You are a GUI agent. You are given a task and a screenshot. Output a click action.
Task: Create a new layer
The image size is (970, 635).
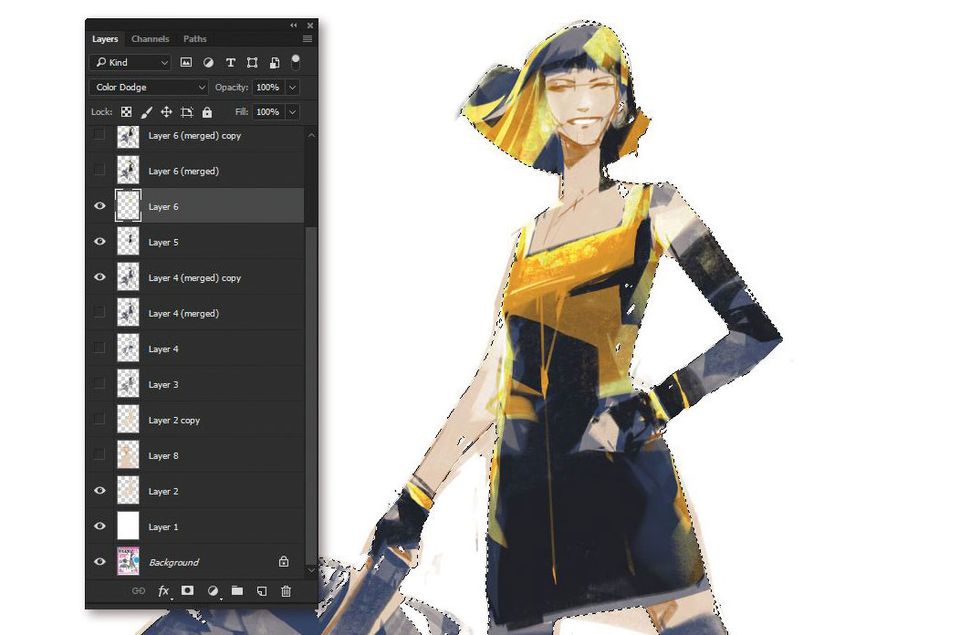click(261, 591)
